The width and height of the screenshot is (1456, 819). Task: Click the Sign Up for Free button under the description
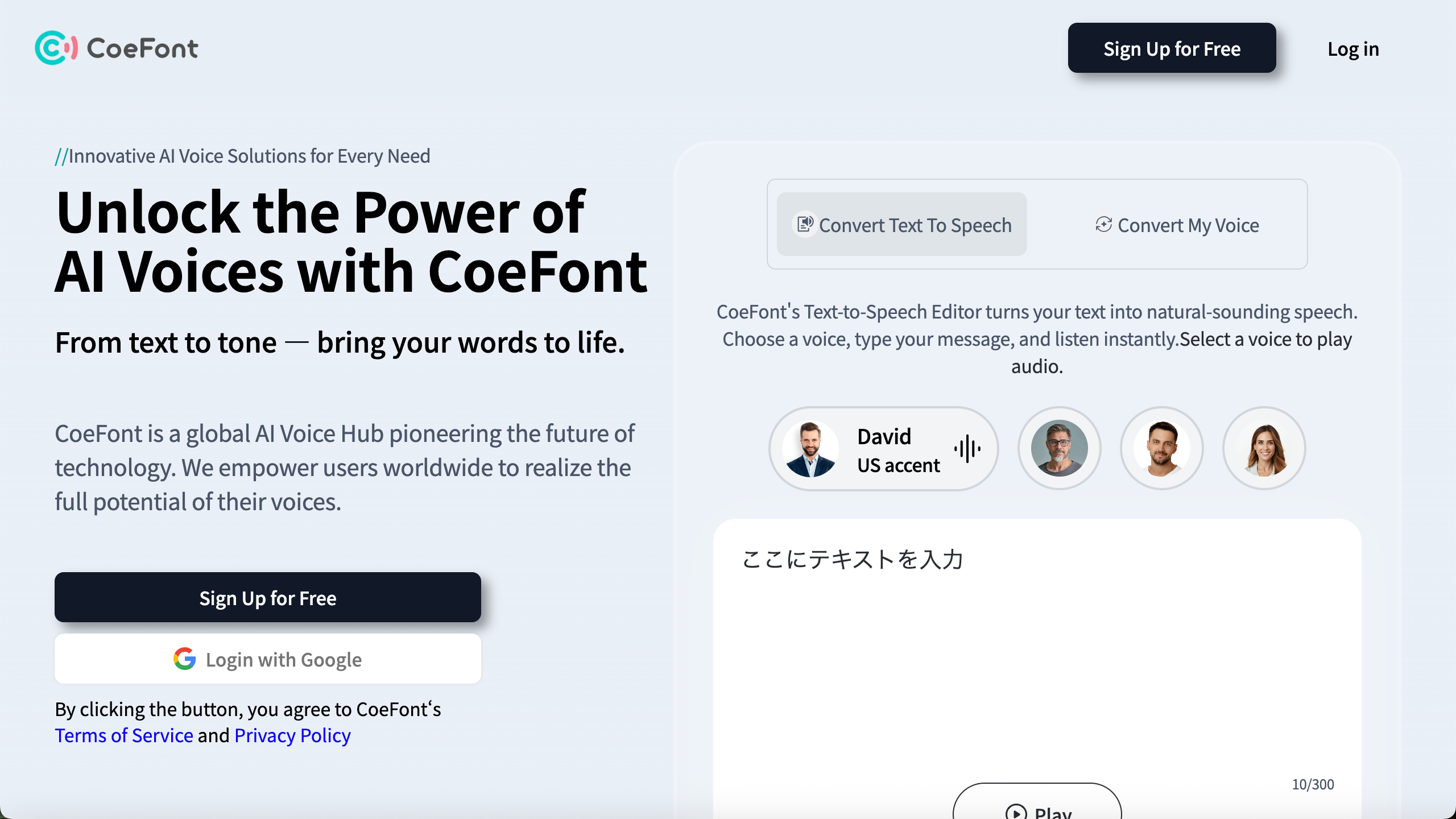coord(267,598)
